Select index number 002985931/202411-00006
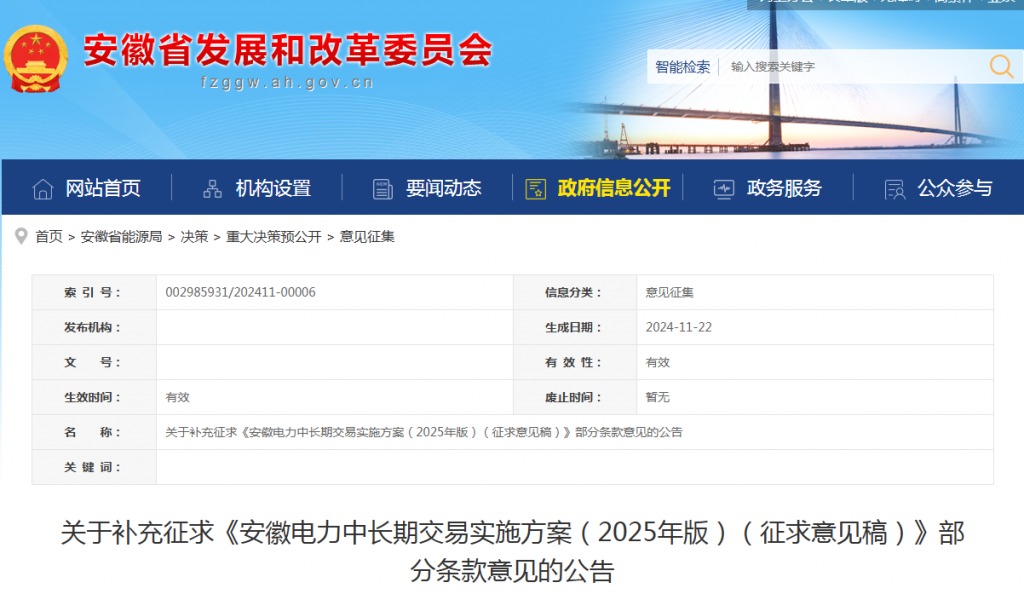1024x594 pixels. [240, 292]
